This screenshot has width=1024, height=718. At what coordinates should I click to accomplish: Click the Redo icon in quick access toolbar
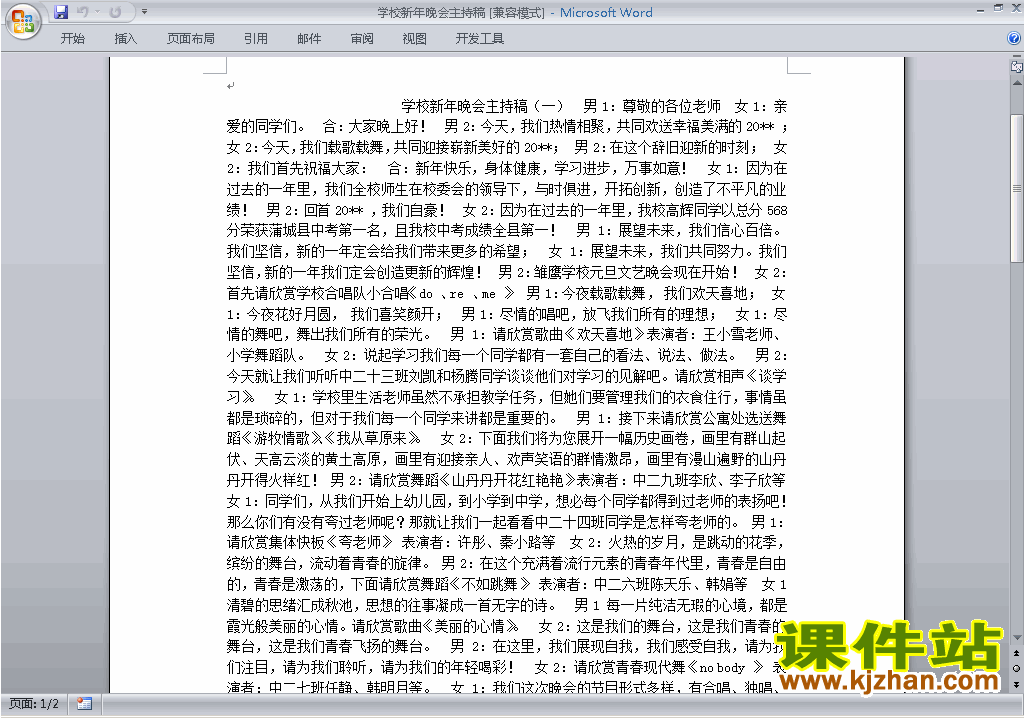pyautogui.click(x=116, y=12)
